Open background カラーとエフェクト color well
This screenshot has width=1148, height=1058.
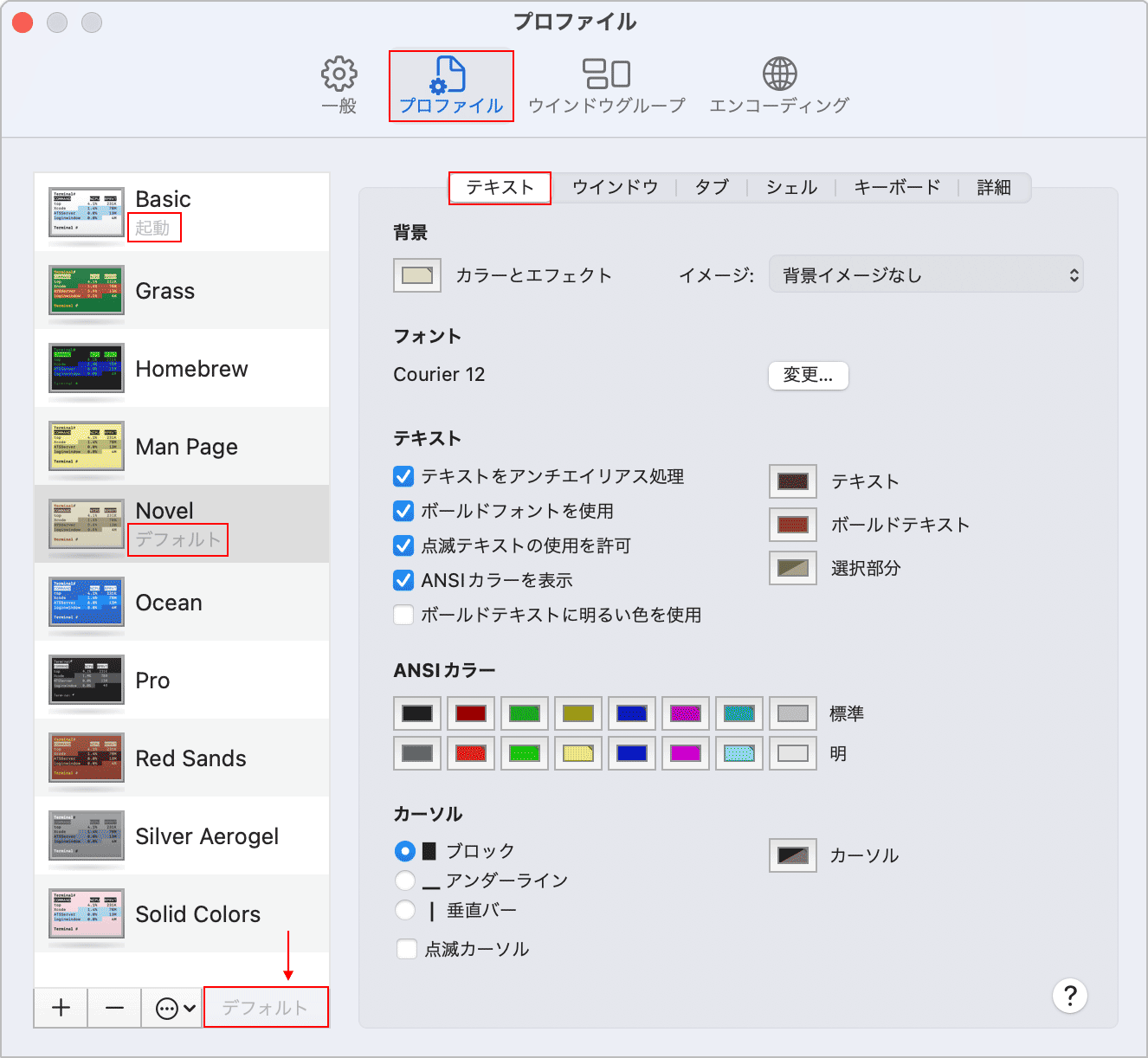pos(417,275)
